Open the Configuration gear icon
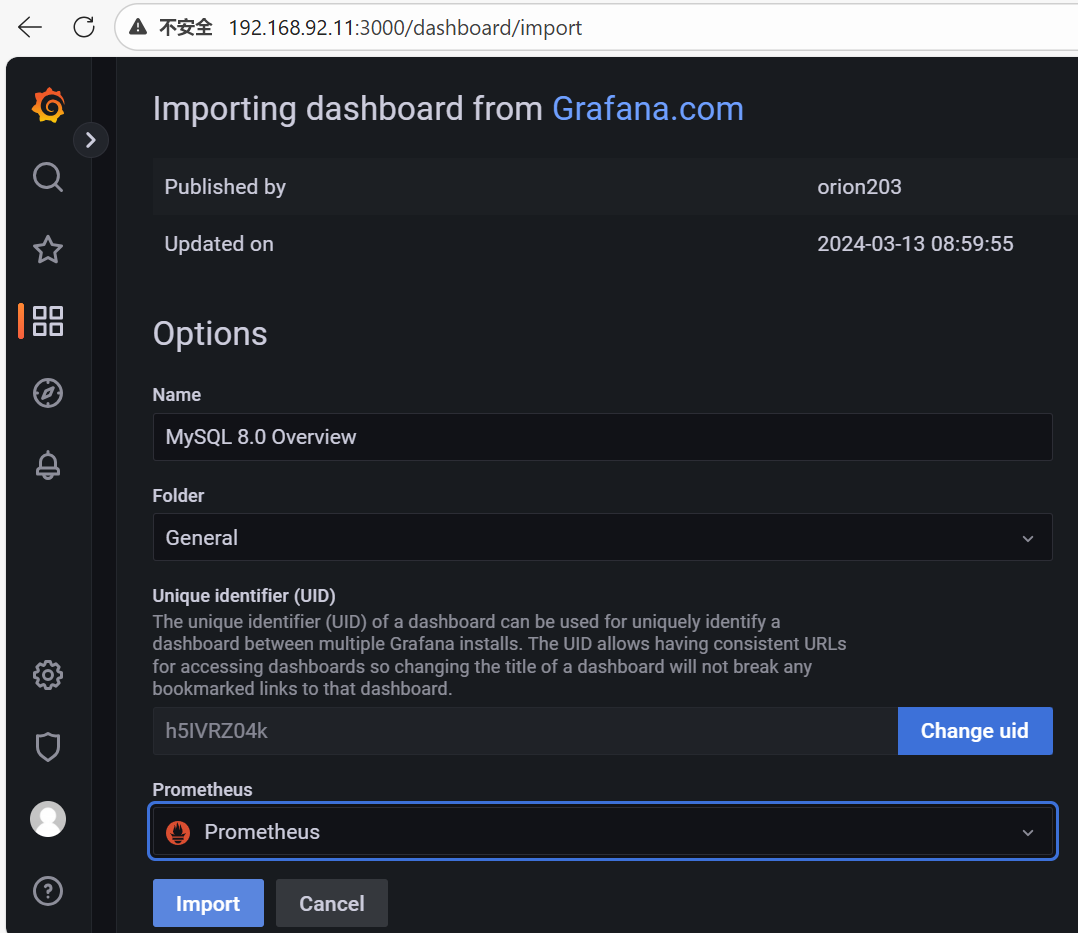Screen dimensions: 1078x933 pos(48,675)
